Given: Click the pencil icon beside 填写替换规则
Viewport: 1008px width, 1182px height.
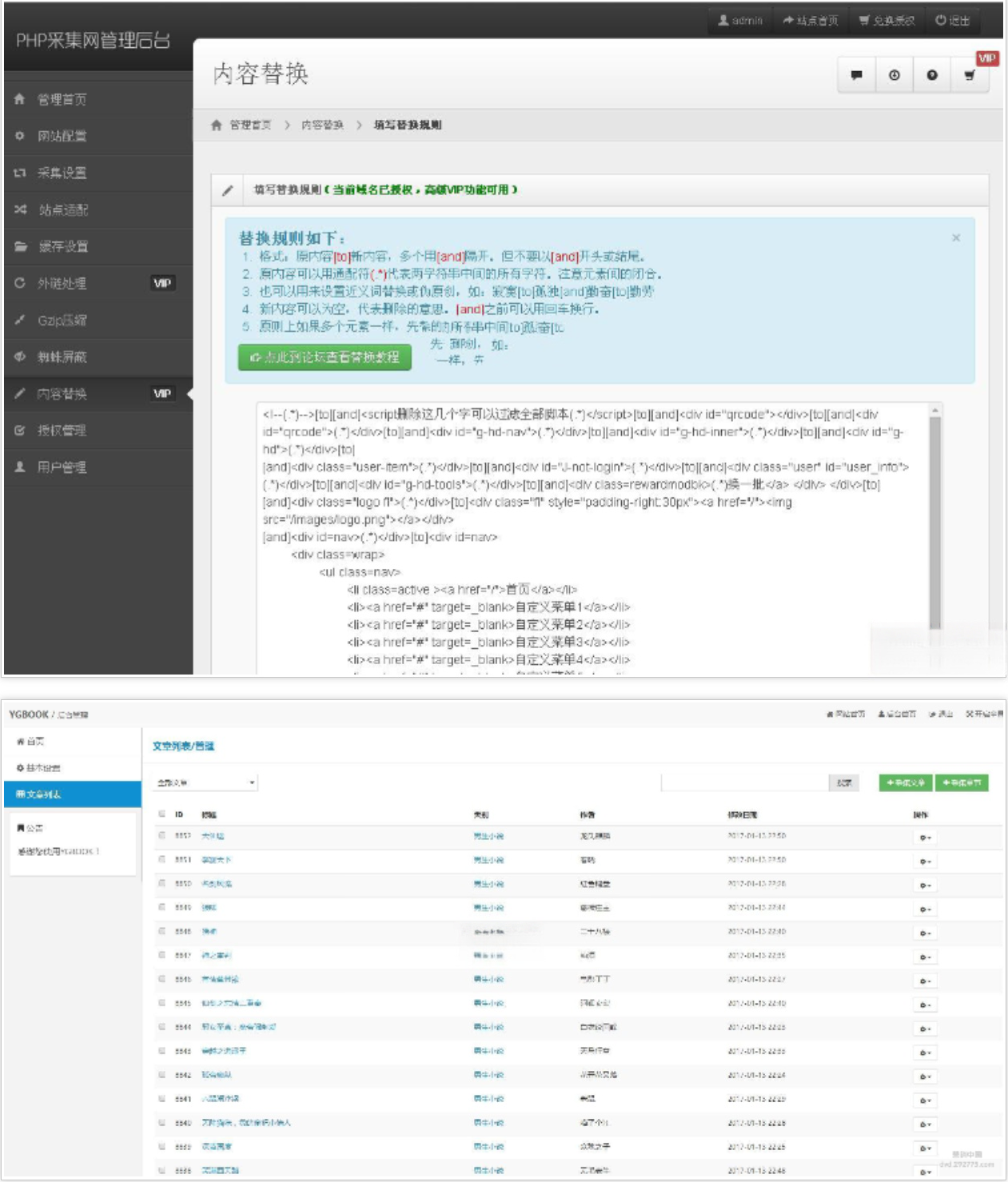Looking at the screenshot, I should pos(228,190).
